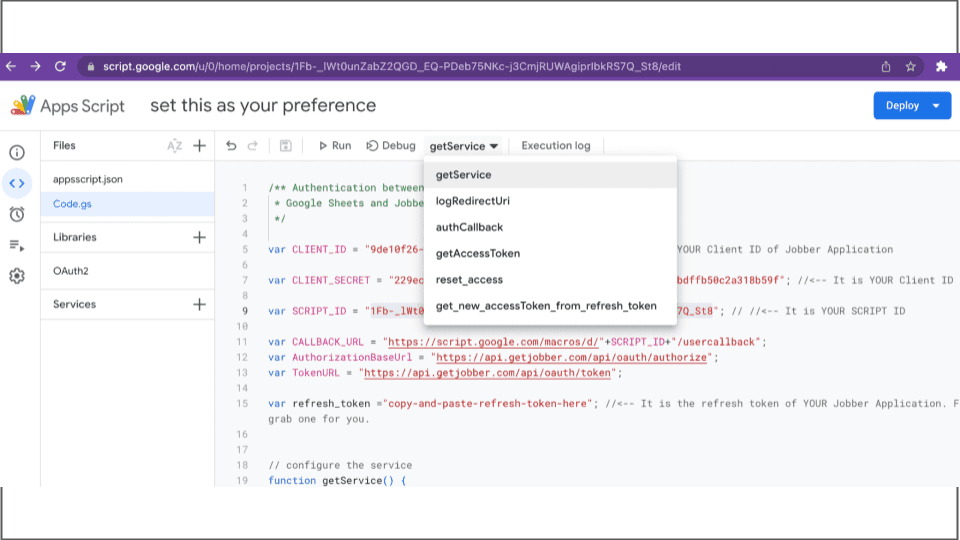960x540 pixels.
Task: Open the Executions list icon
Action: click(17, 245)
